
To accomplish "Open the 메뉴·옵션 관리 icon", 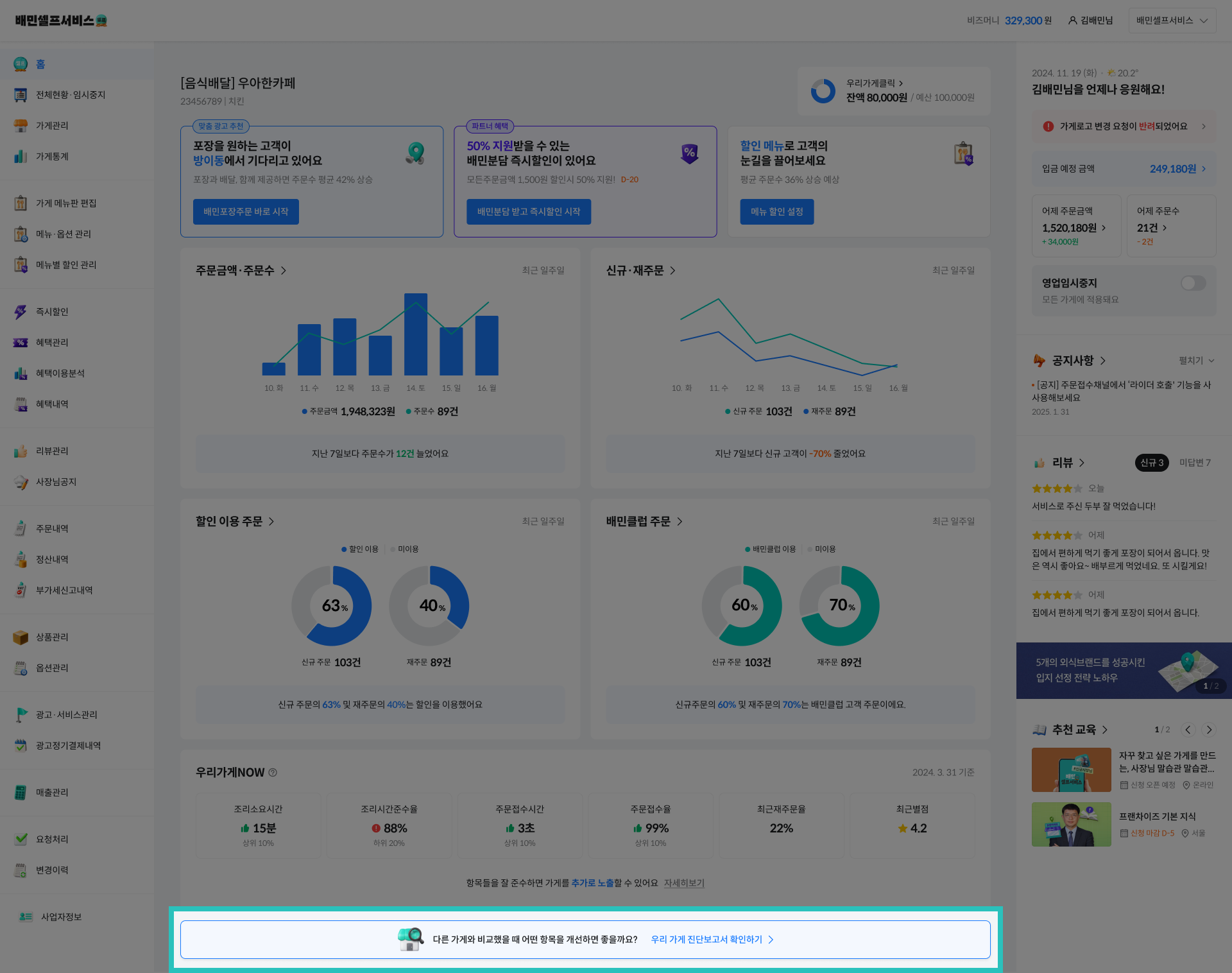I will [21, 234].
